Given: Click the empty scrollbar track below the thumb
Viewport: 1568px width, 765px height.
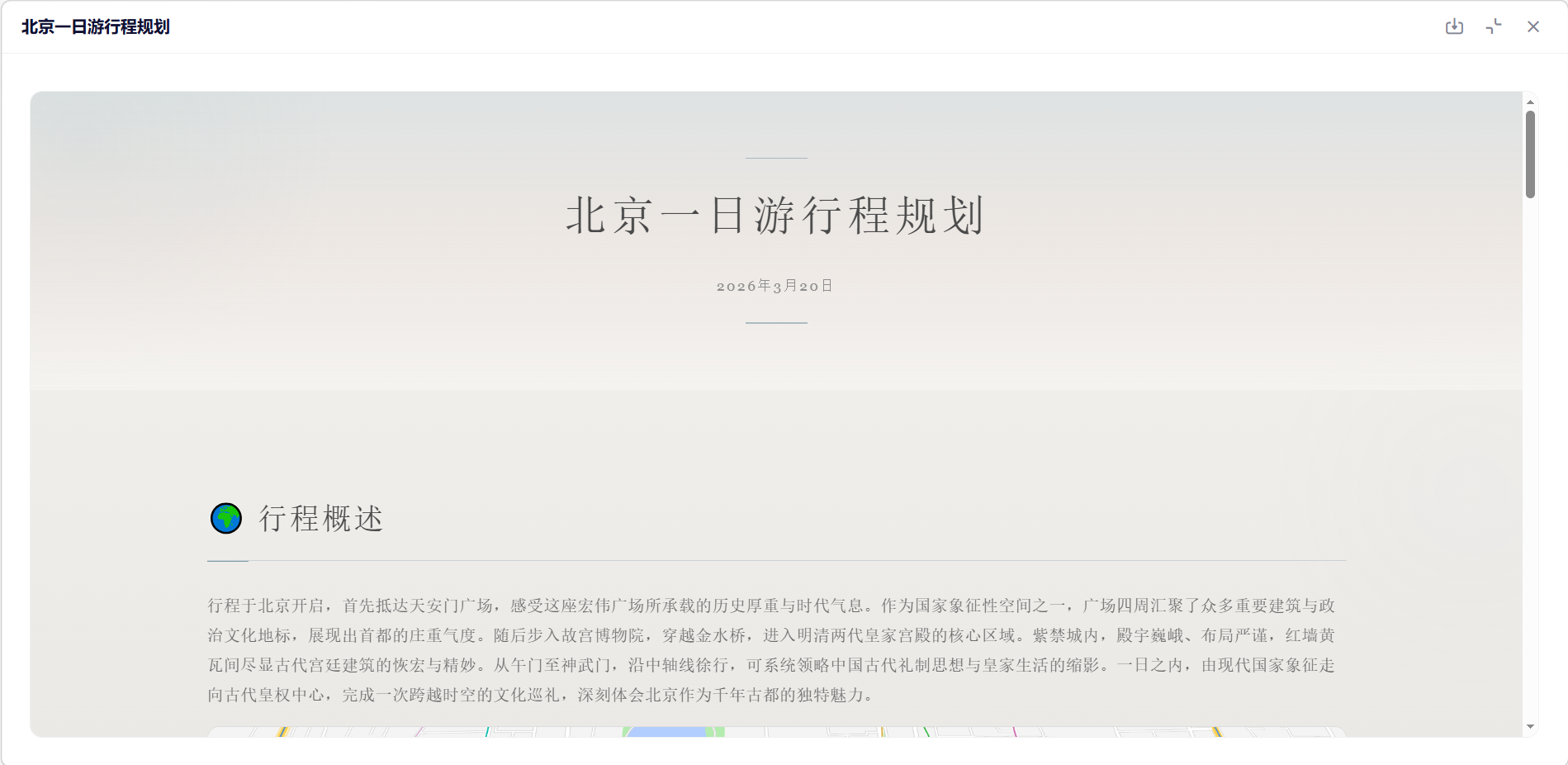Looking at the screenshot, I should (x=1530, y=463).
